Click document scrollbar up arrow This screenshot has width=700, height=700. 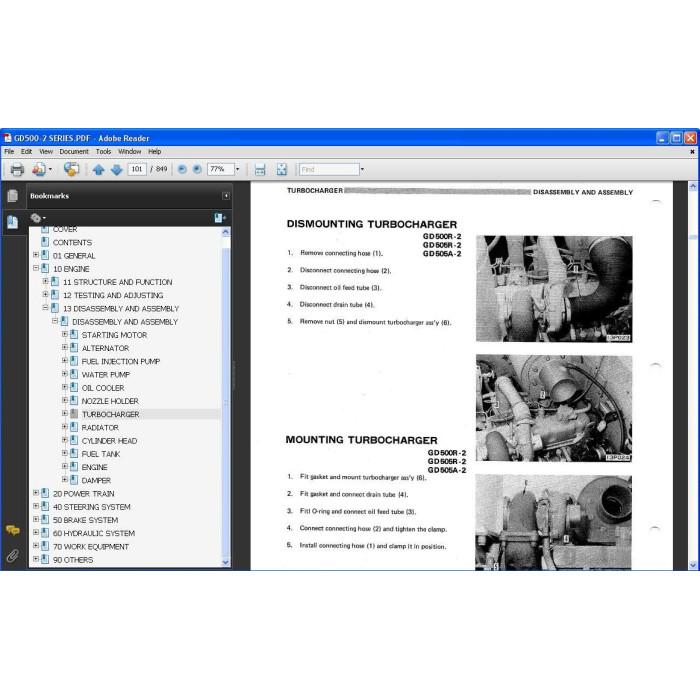[x=693, y=186]
